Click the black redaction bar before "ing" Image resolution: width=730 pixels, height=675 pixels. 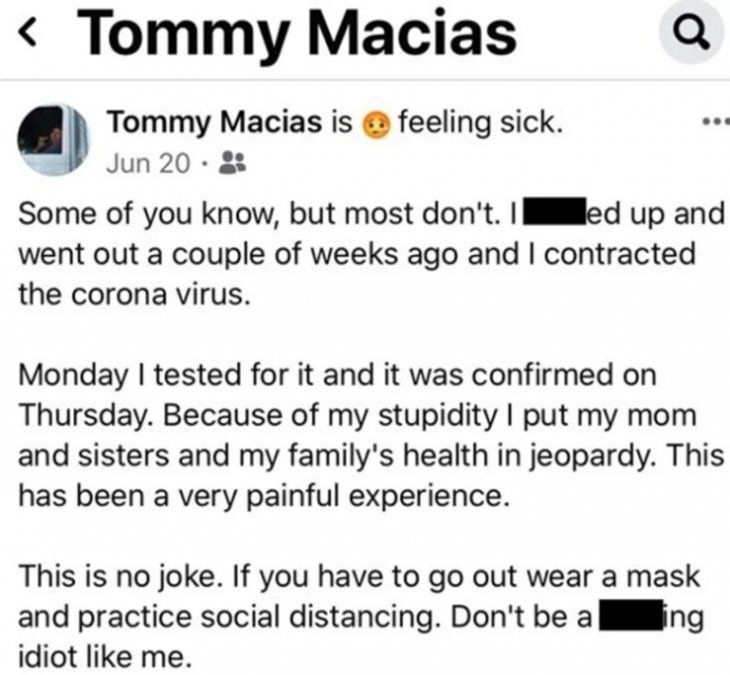pos(632,618)
